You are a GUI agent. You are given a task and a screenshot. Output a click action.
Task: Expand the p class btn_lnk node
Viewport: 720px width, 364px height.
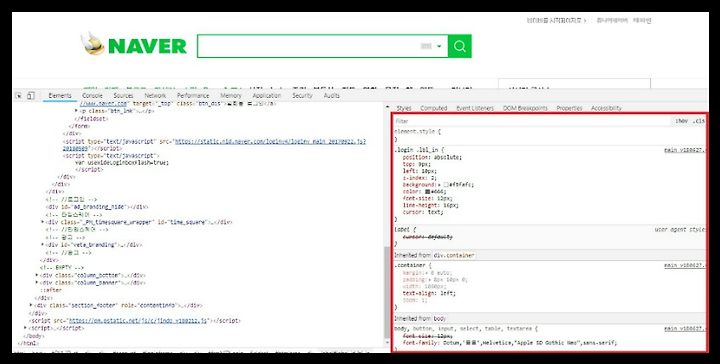click(x=76, y=111)
